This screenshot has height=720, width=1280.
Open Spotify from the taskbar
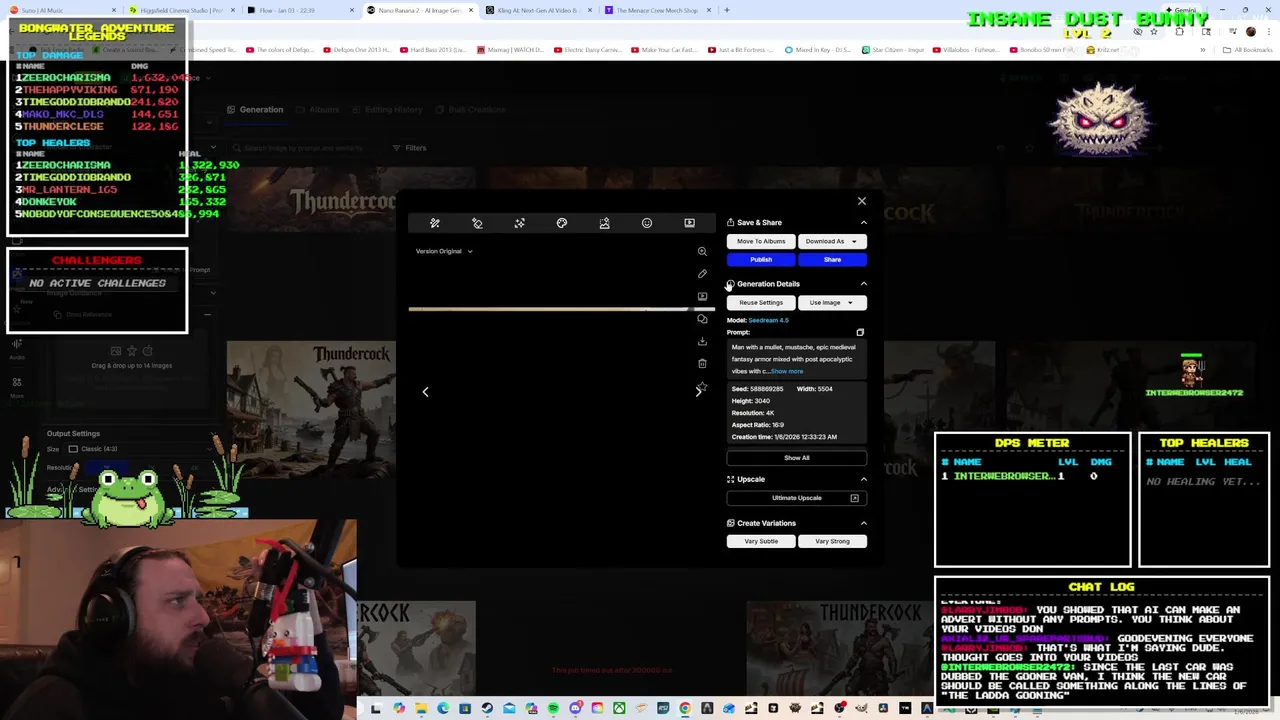[x=553, y=709]
